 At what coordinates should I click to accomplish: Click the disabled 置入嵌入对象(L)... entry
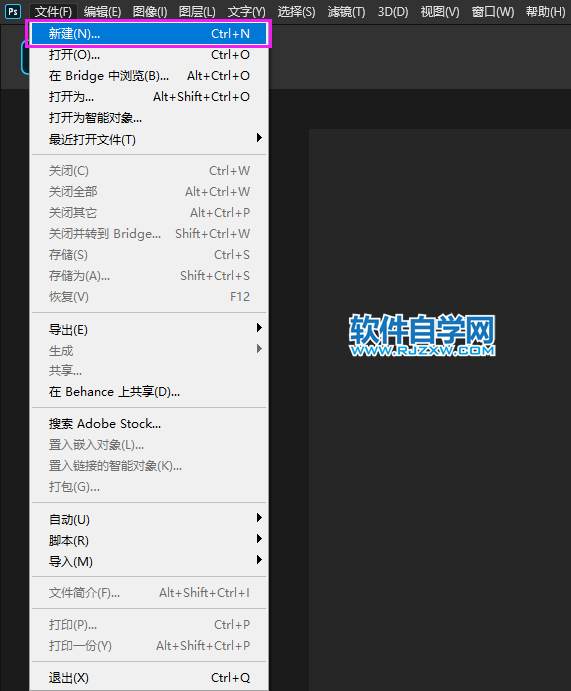(149, 445)
